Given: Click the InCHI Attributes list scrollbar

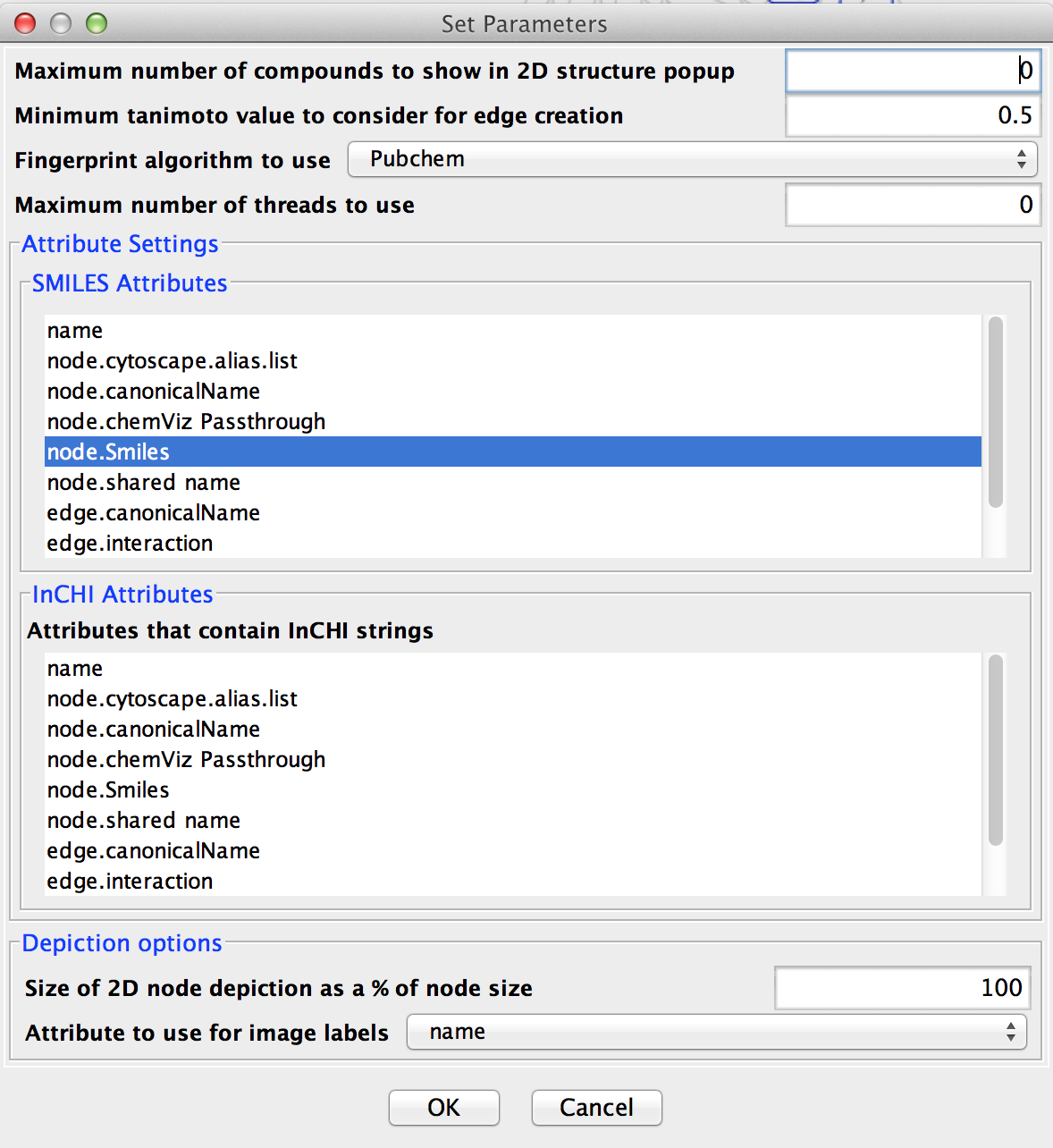Looking at the screenshot, I should tap(995, 751).
